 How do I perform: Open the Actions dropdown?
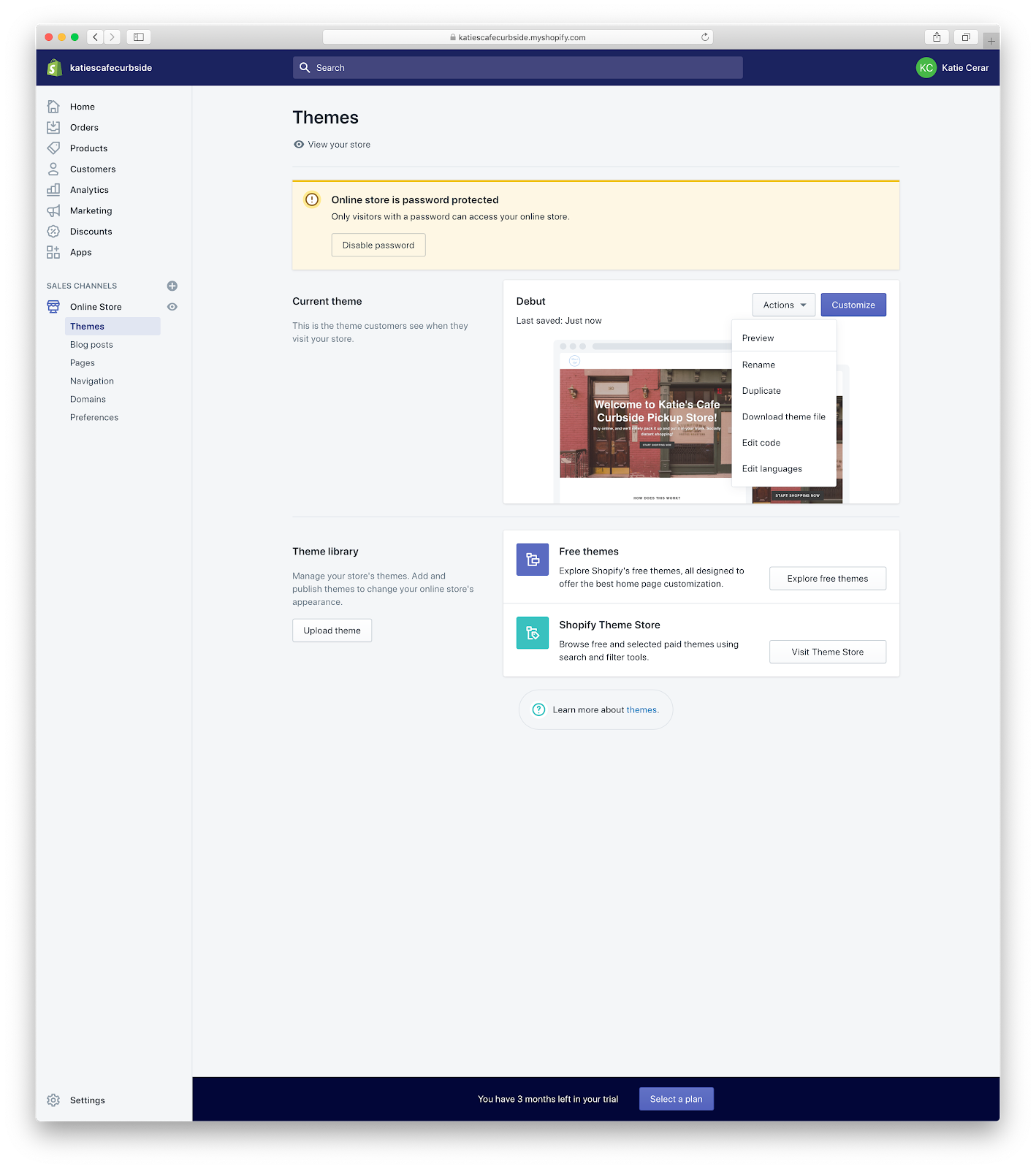point(784,305)
